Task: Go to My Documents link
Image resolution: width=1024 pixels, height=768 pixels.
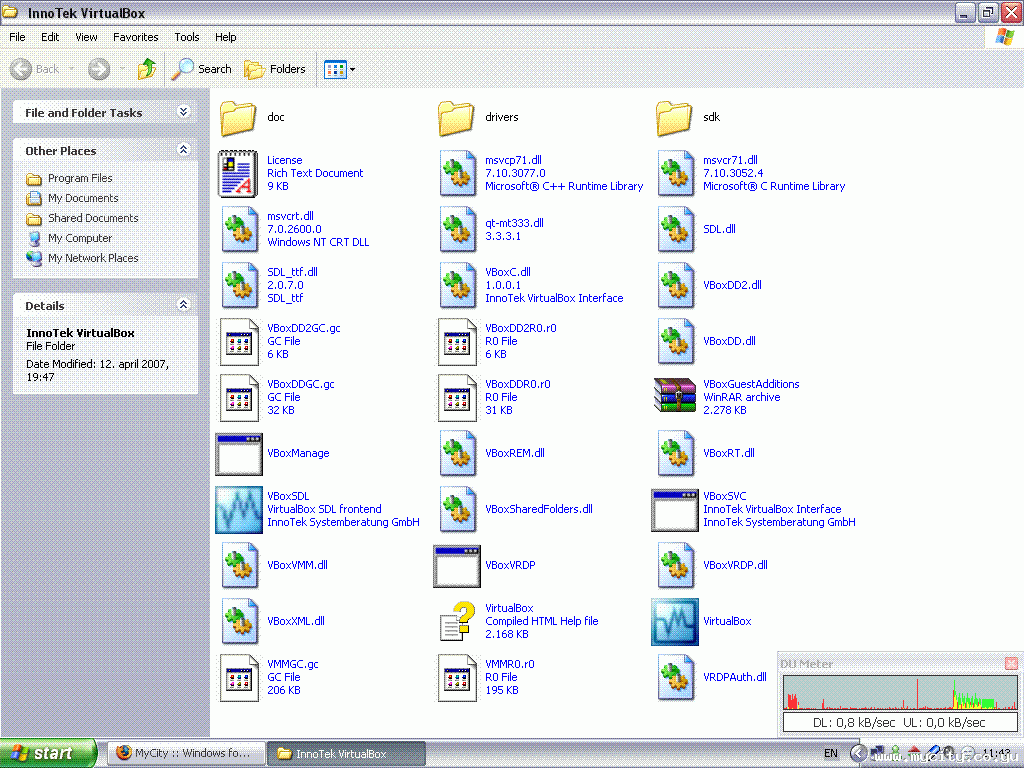Action: point(83,198)
